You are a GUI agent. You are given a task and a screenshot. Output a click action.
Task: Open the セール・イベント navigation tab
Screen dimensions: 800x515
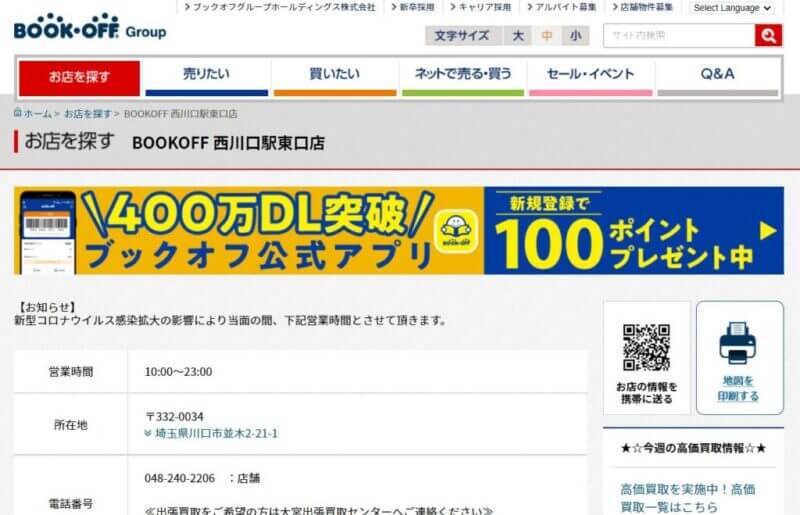click(590, 78)
